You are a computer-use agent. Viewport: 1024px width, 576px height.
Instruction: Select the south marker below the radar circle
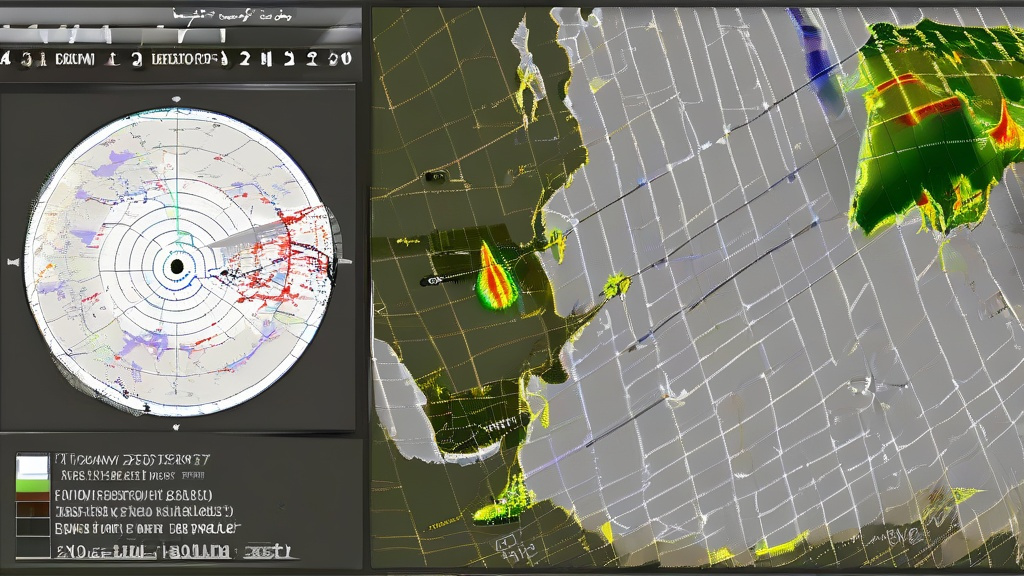pyautogui.click(x=176, y=427)
